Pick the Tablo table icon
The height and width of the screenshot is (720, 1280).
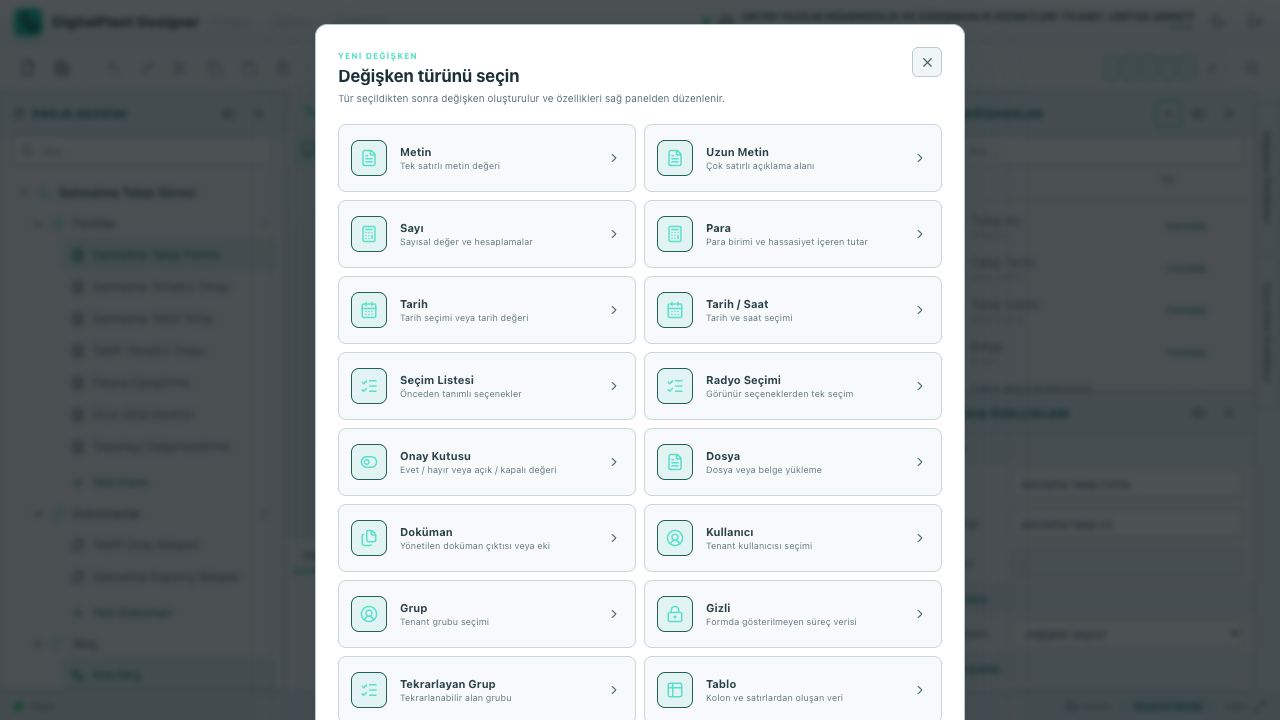click(x=675, y=690)
